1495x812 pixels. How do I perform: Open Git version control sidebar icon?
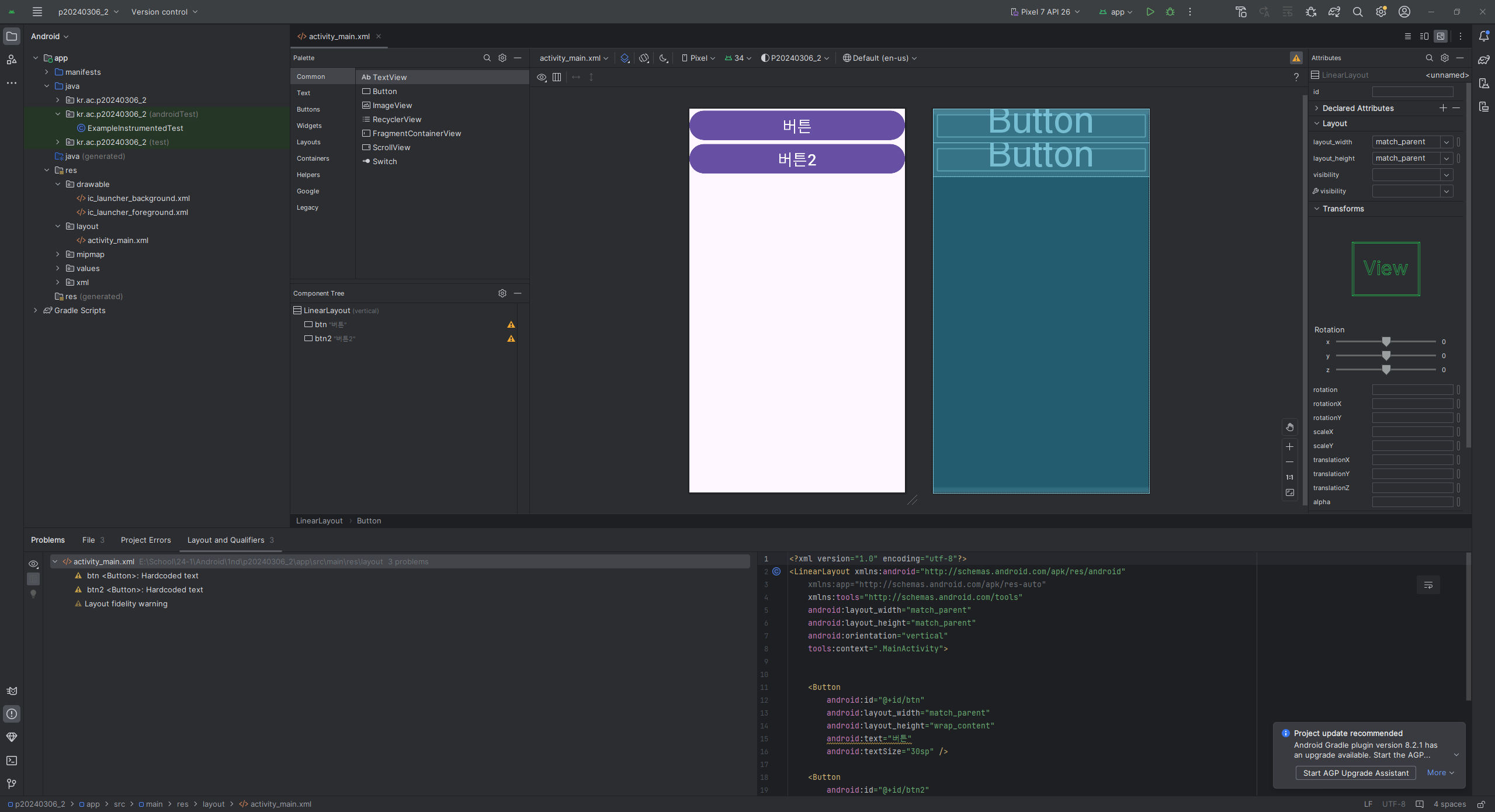tap(12, 784)
